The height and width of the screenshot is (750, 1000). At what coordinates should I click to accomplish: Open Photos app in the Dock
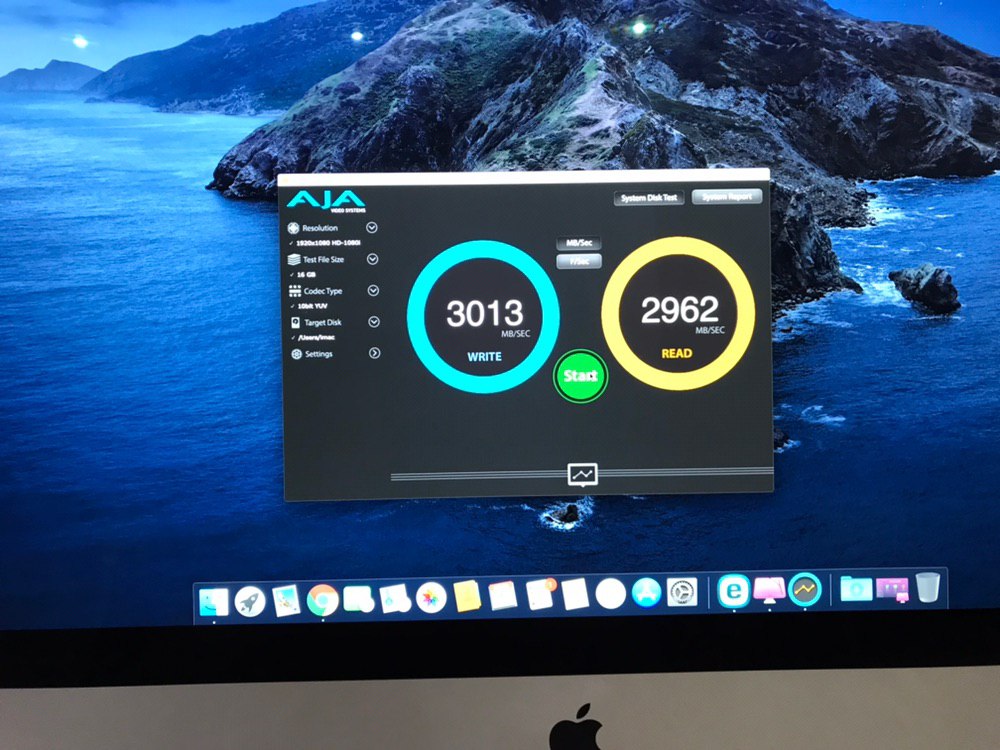431,598
